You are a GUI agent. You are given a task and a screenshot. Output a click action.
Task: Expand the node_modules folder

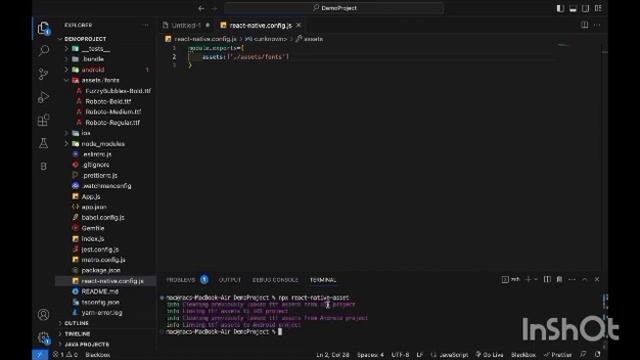coord(66,144)
